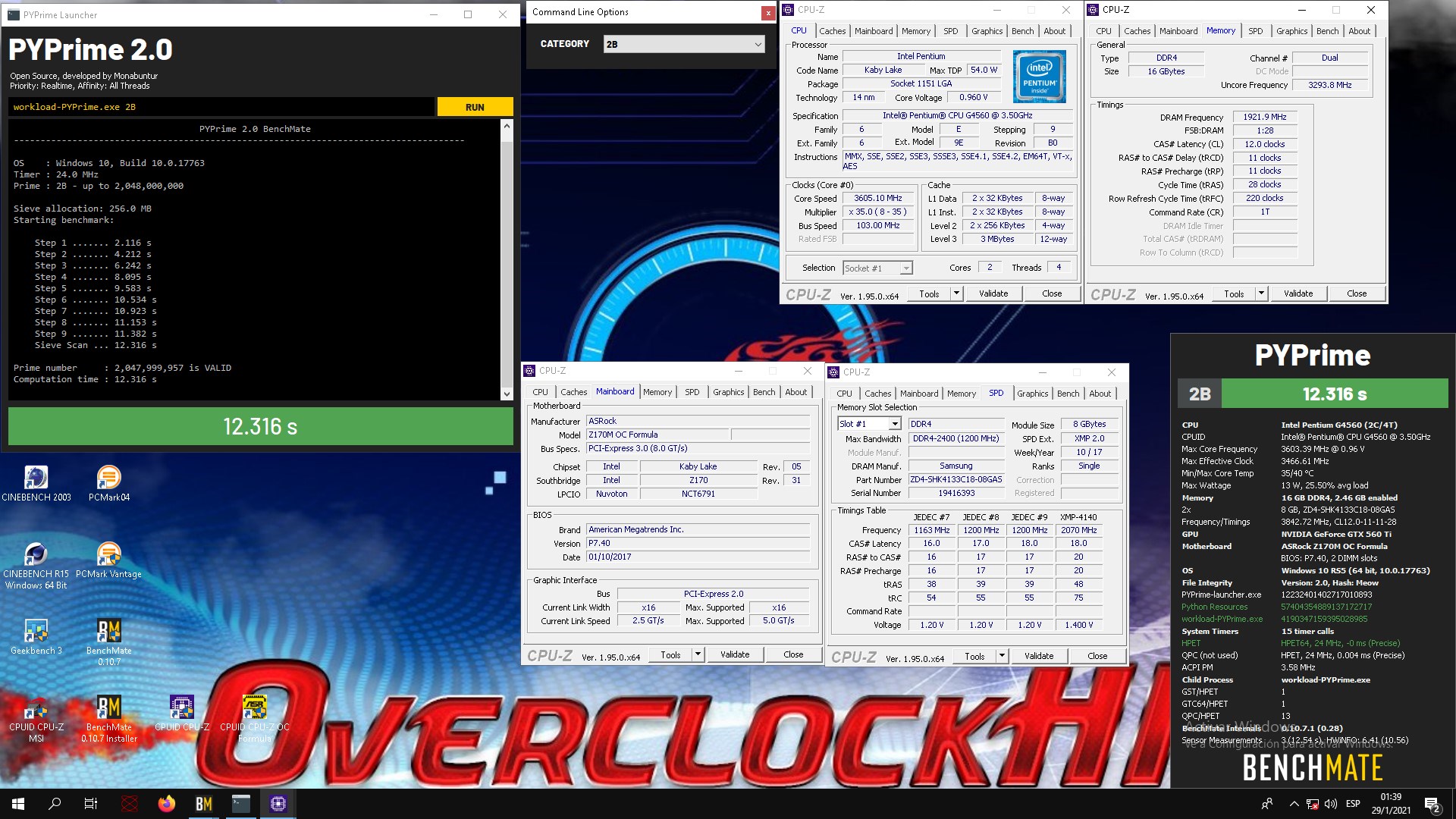
Task: Open Graphics tab in Memory window
Action: (x=1291, y=31)
